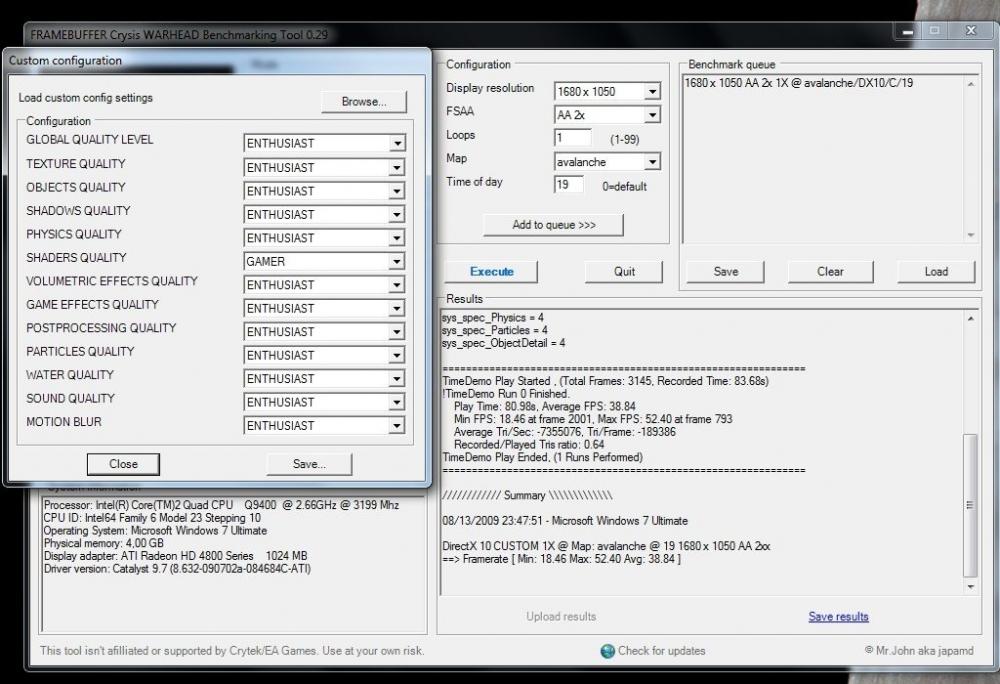
Task: Click the Add to queue button
Action: click(x=553, y=225)
